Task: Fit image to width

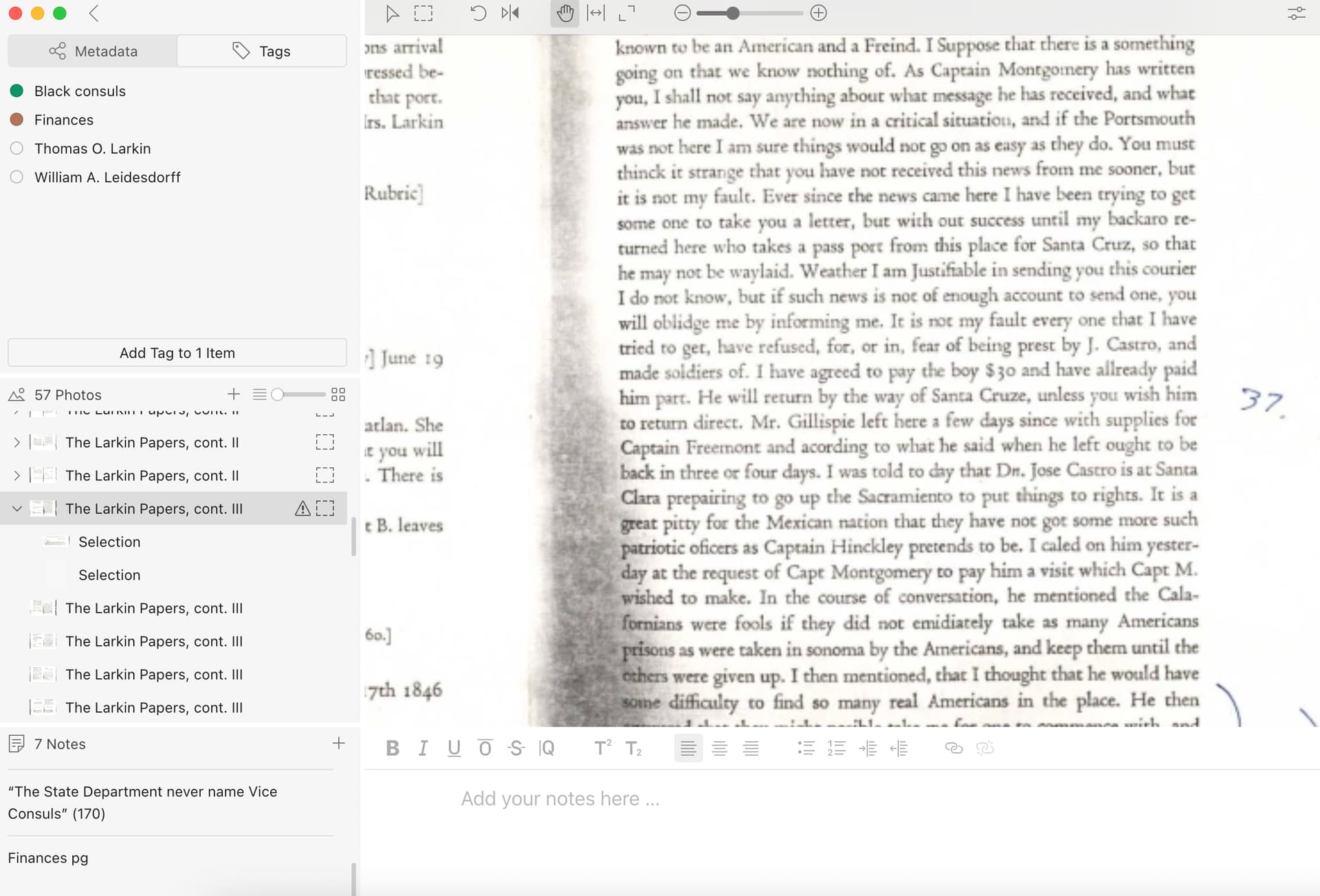Action: 595,13
